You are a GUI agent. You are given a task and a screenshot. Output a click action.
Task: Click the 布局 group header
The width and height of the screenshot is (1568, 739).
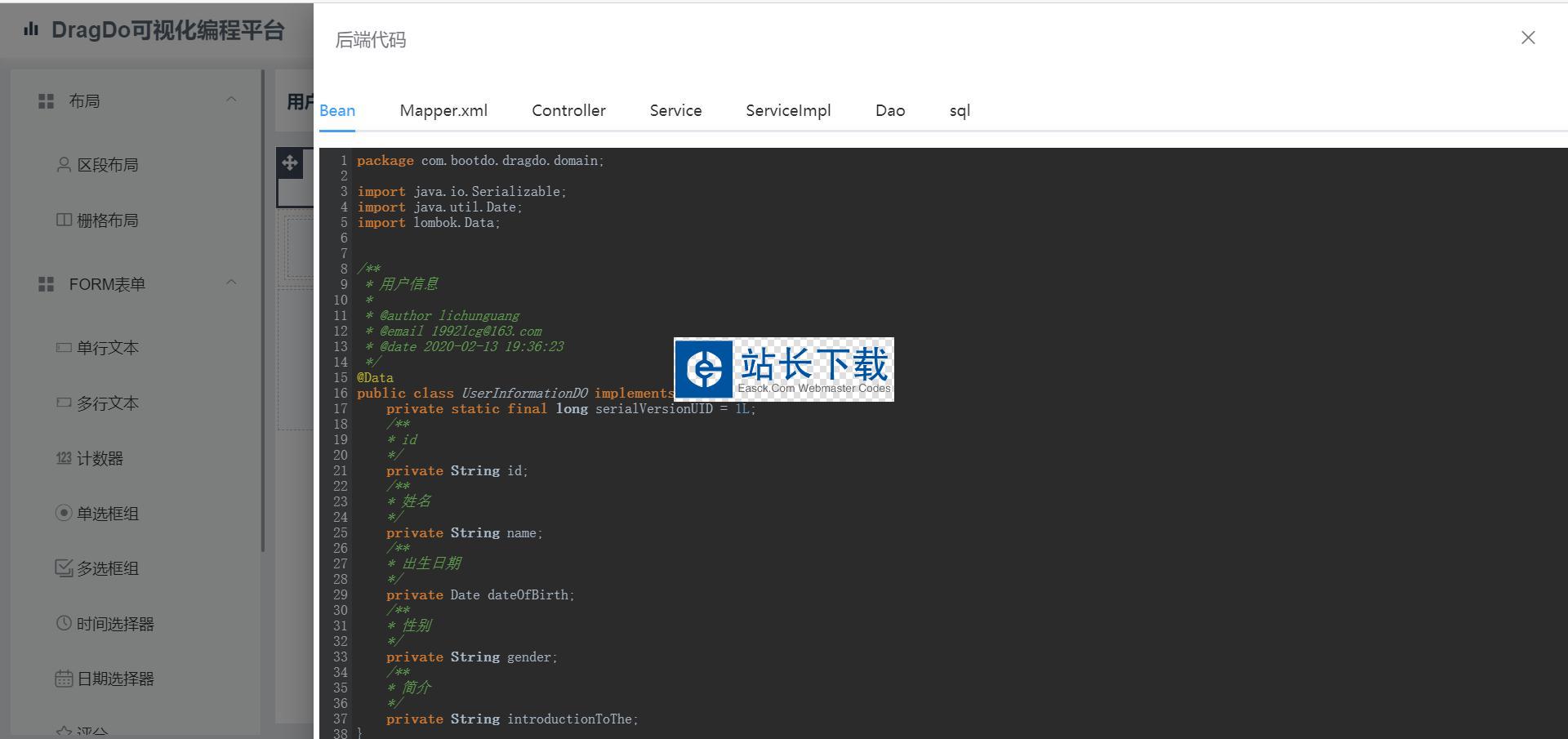[x=85, y=101]
